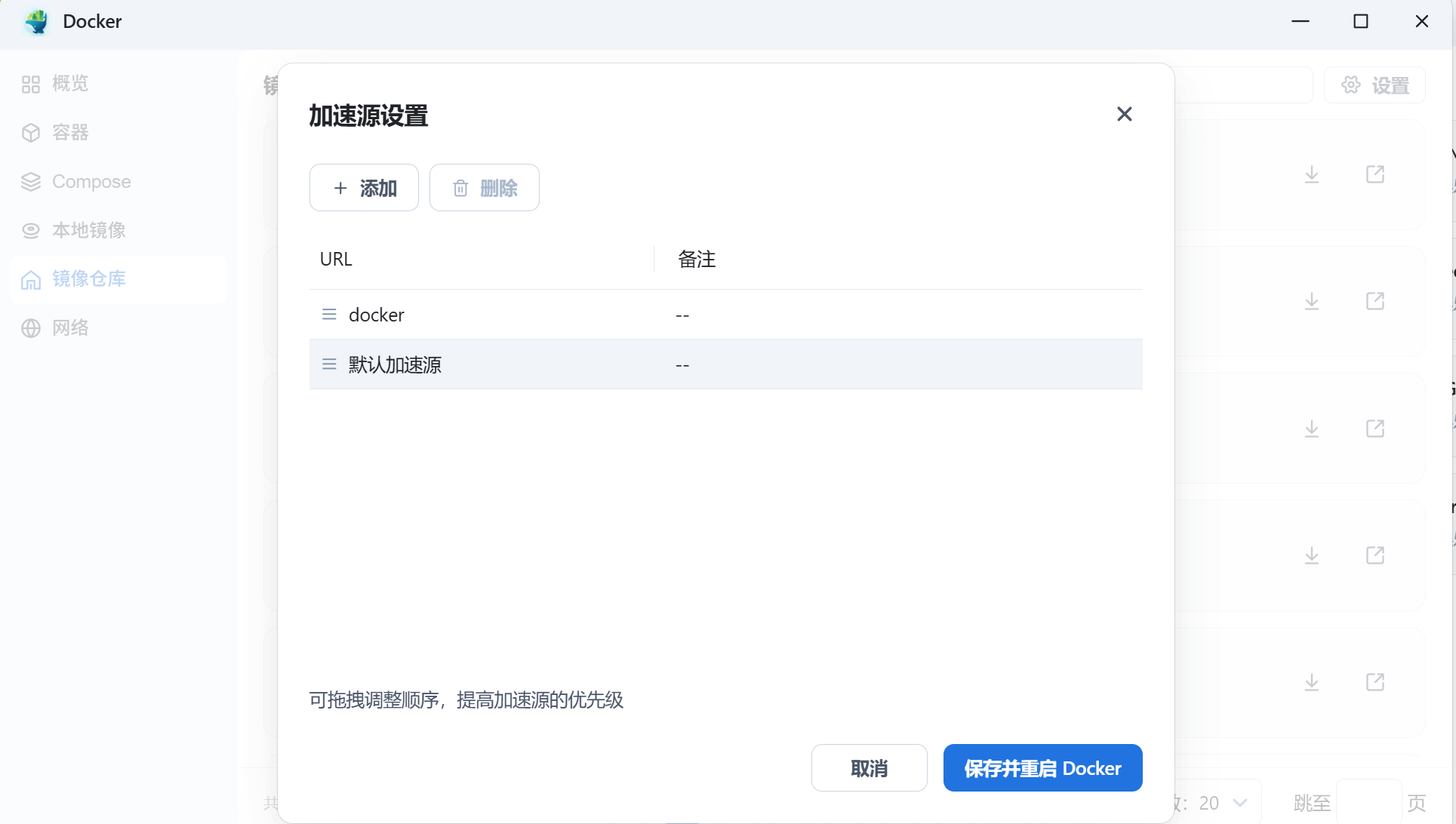1456x824 pixels.
Task: Close the 加速源设置 dialog with X
Action: pyautogui.click(x=1124, y=114)
